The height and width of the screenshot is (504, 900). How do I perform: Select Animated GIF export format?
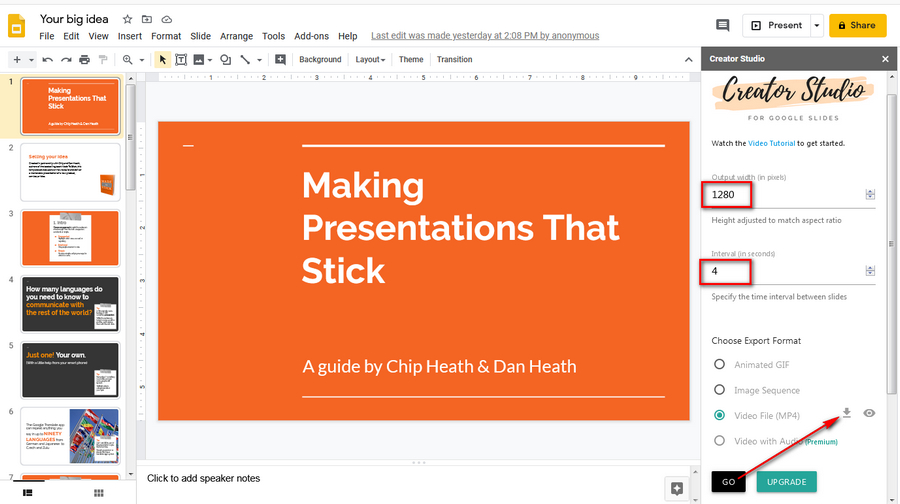click(x=719, y=365)
